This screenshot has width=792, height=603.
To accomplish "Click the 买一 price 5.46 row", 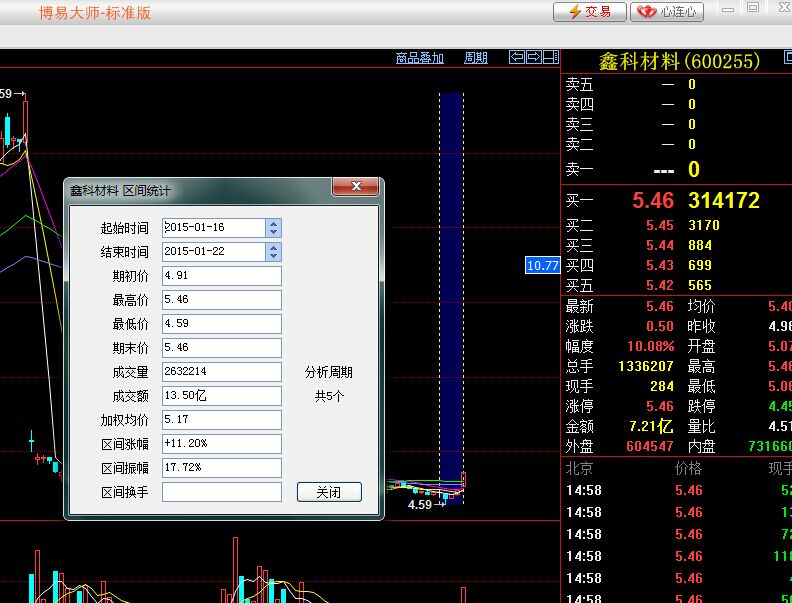I will tap(654, 201).
